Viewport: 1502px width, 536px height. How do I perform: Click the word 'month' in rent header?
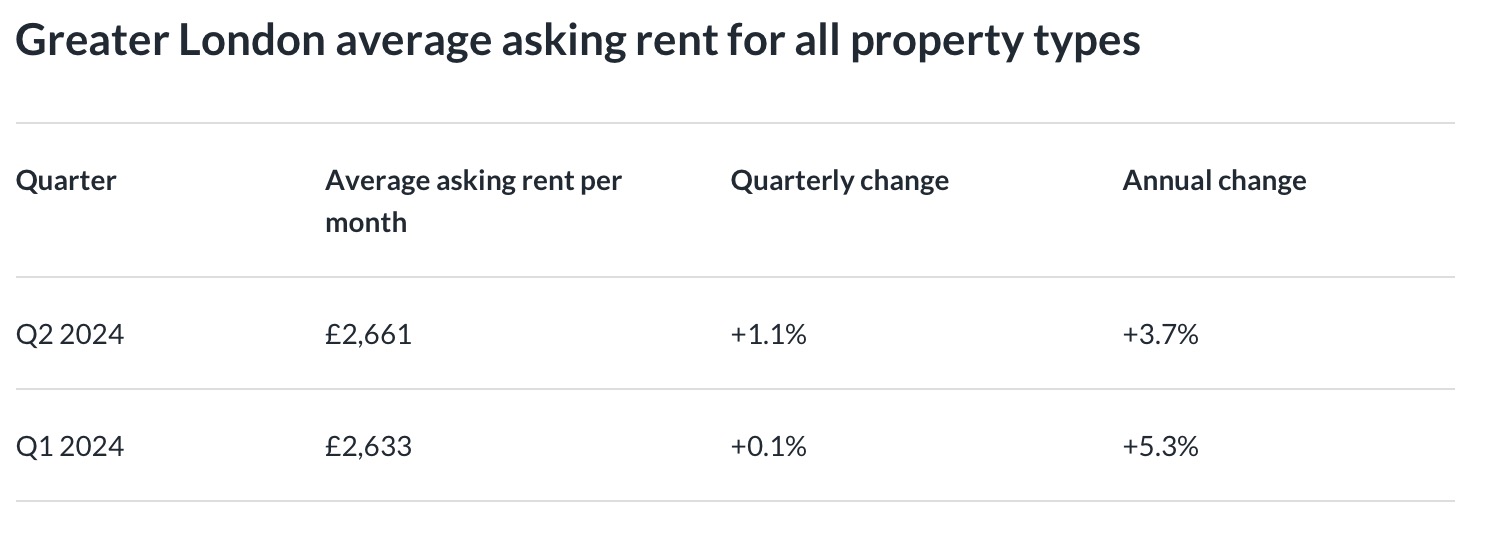(366, 222)
